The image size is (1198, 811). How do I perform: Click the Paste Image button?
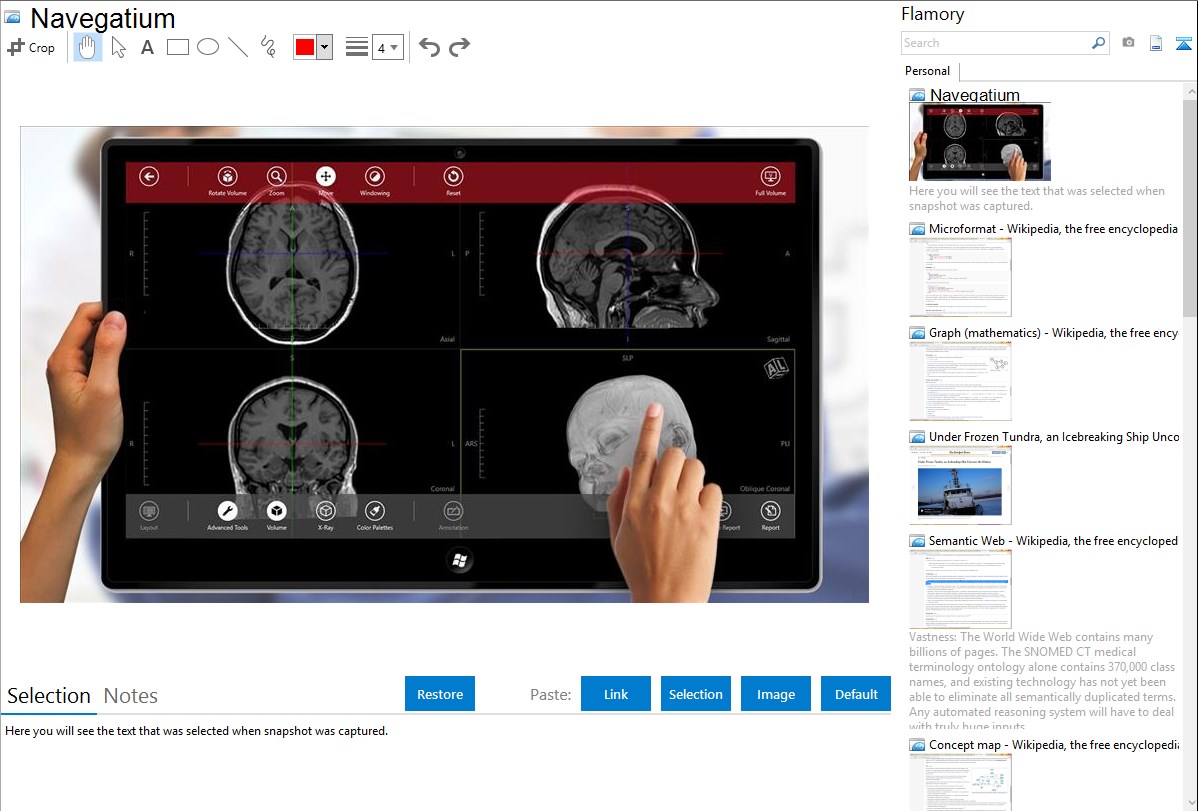(775, 694)
